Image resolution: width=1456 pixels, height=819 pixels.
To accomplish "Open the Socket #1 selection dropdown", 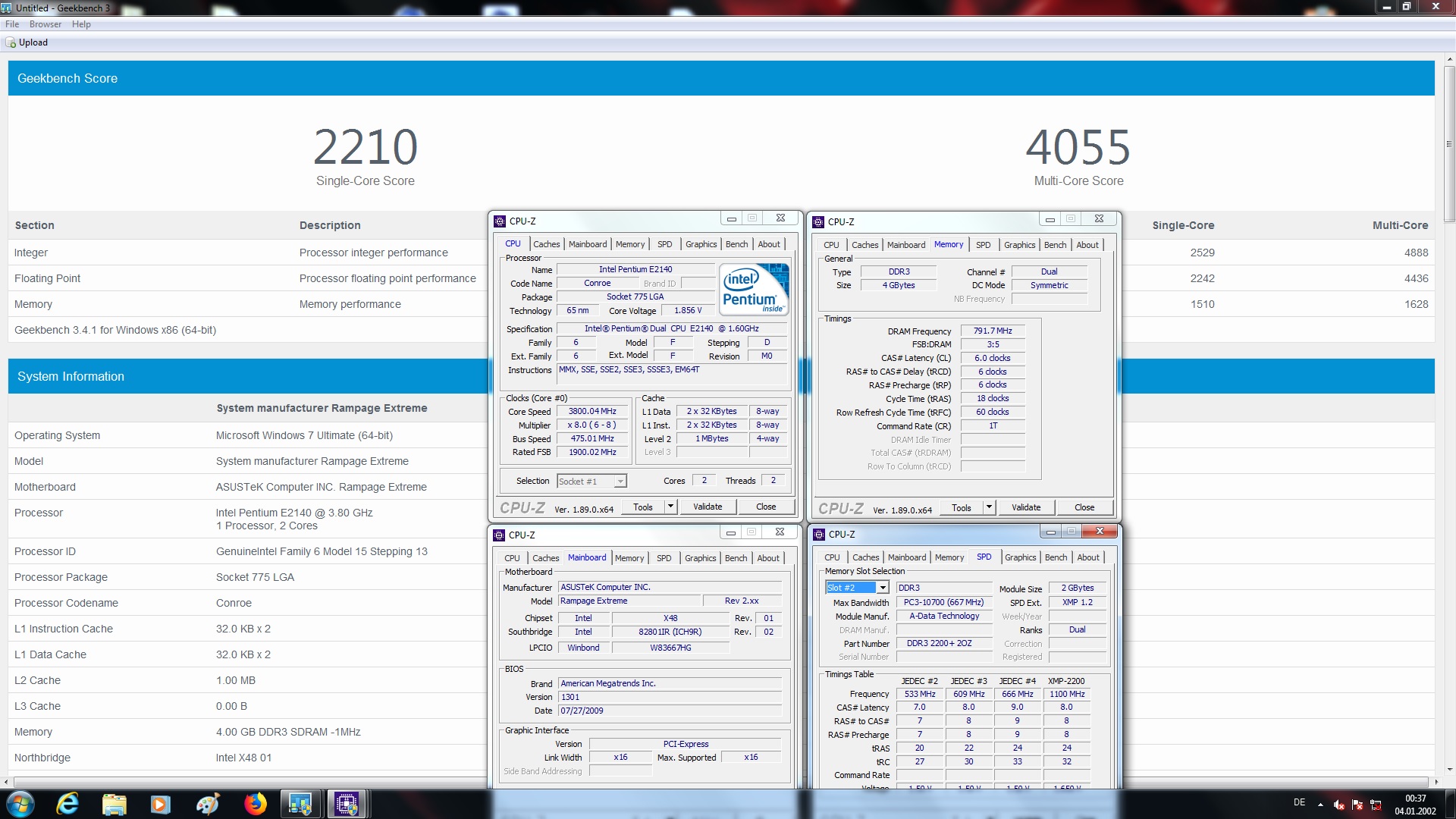I will tap(591, 482).
